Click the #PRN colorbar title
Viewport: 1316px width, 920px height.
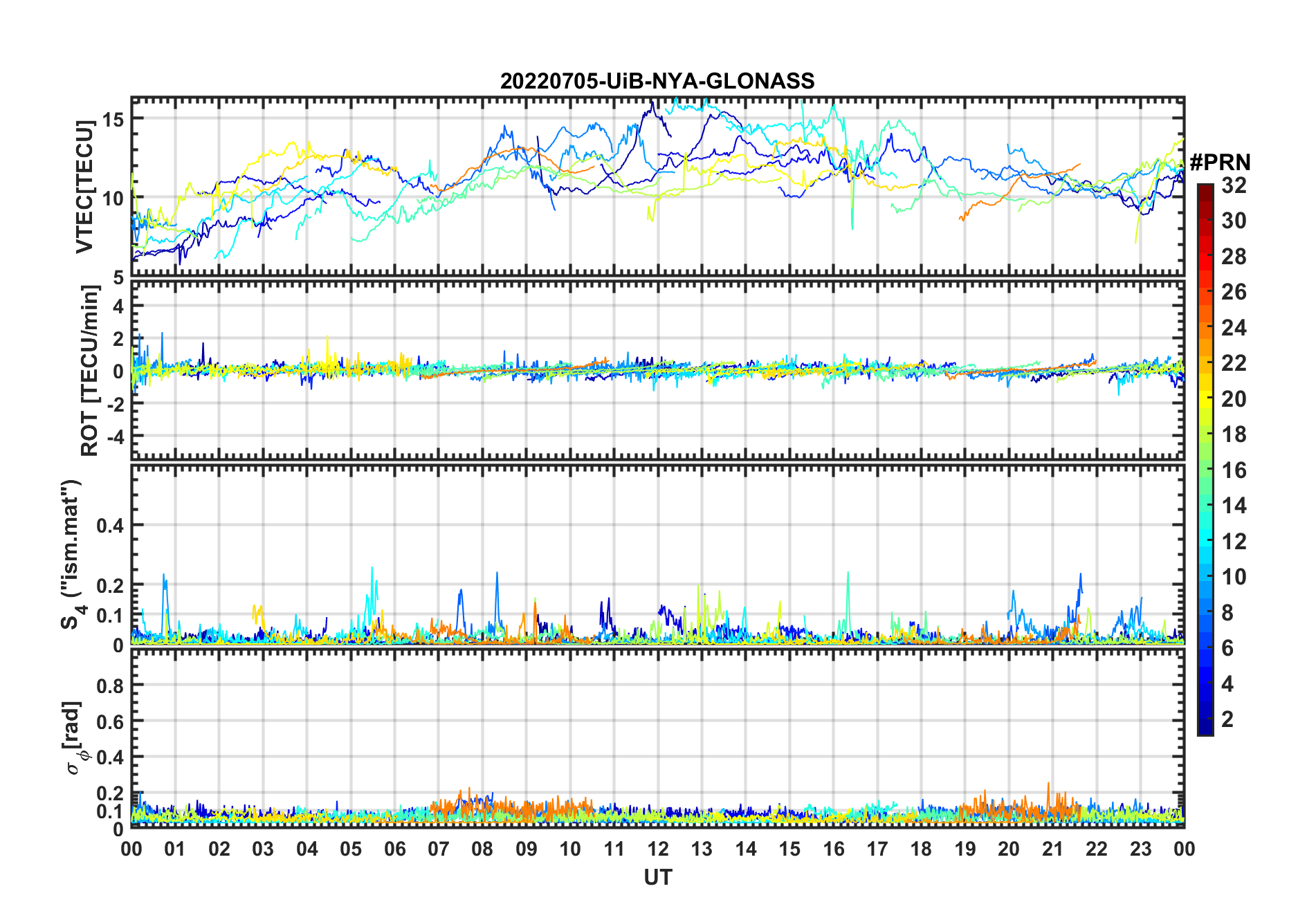click(x=1220, y=163)
